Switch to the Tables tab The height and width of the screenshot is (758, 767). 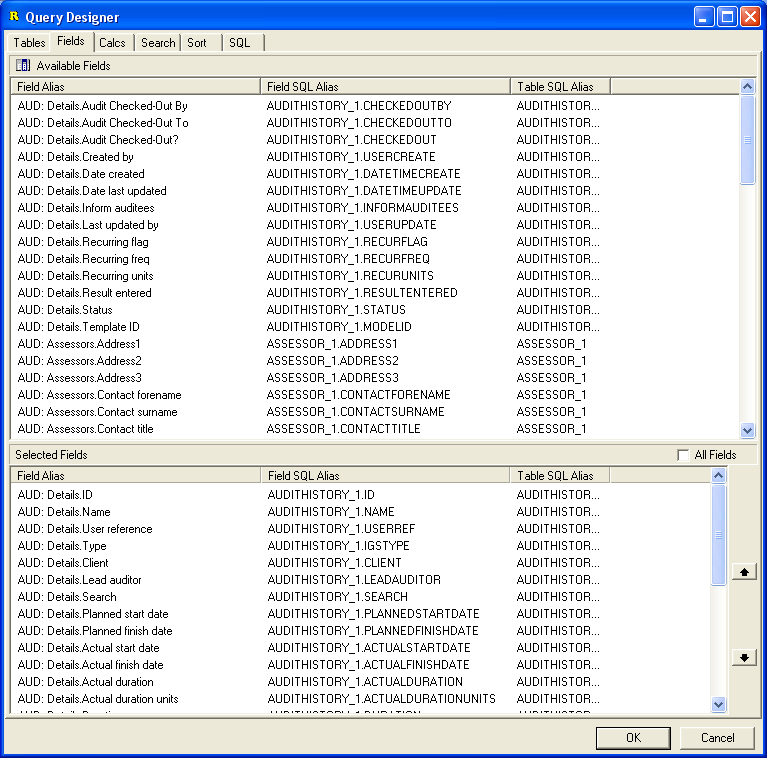click(x=29, y=43)
